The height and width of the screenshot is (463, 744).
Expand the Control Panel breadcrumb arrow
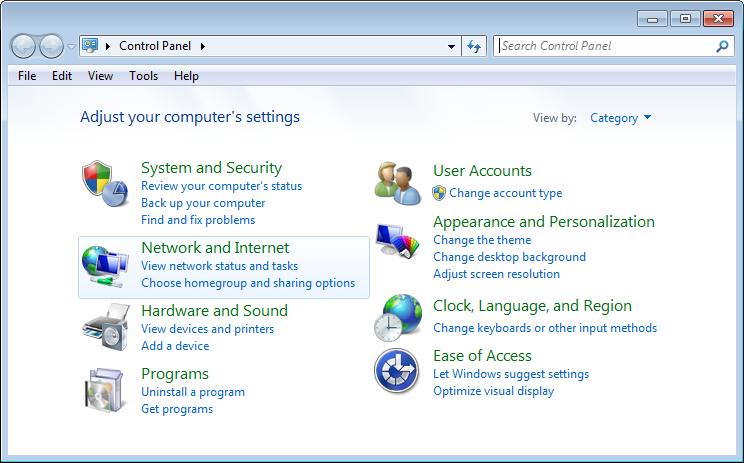click(203, 46)
